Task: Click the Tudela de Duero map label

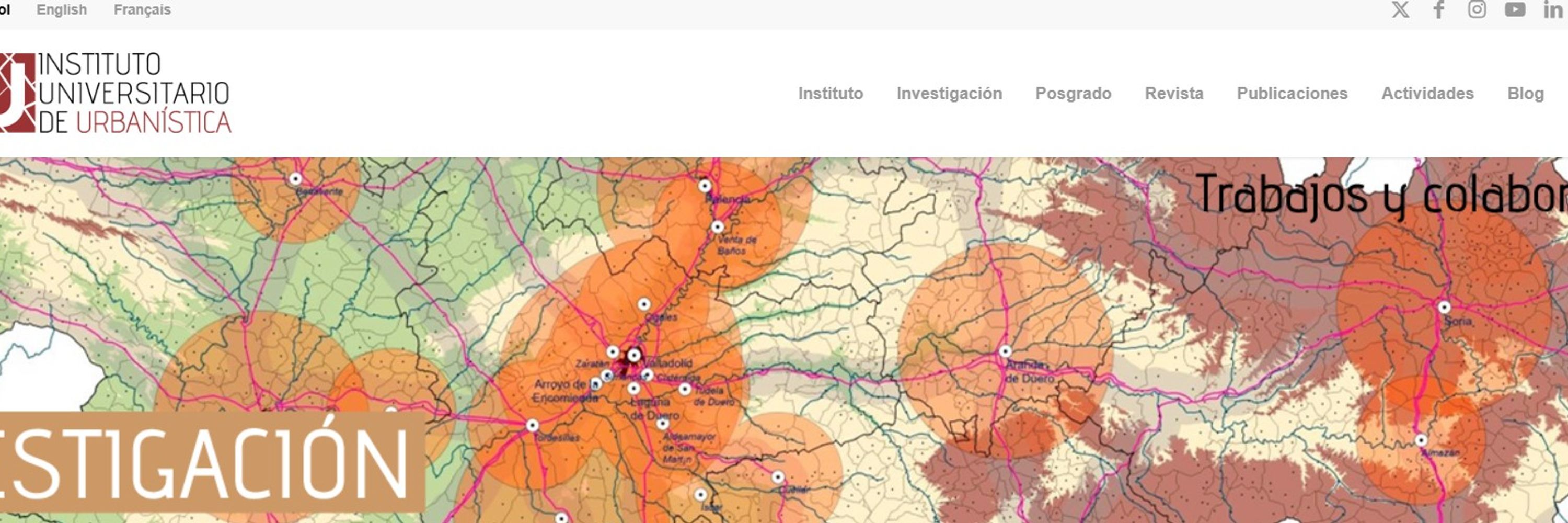Action: tap(714, 396)
